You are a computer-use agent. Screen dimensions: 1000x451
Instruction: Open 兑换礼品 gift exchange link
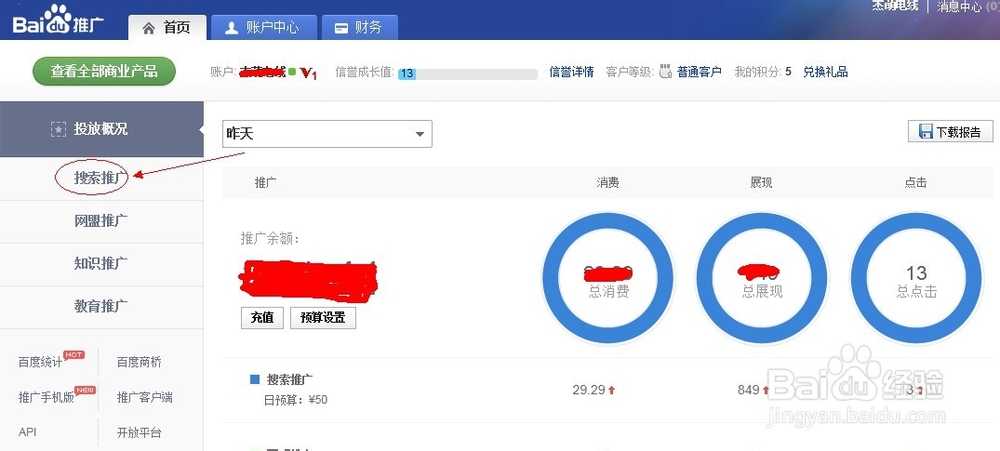tap(825, 72)
